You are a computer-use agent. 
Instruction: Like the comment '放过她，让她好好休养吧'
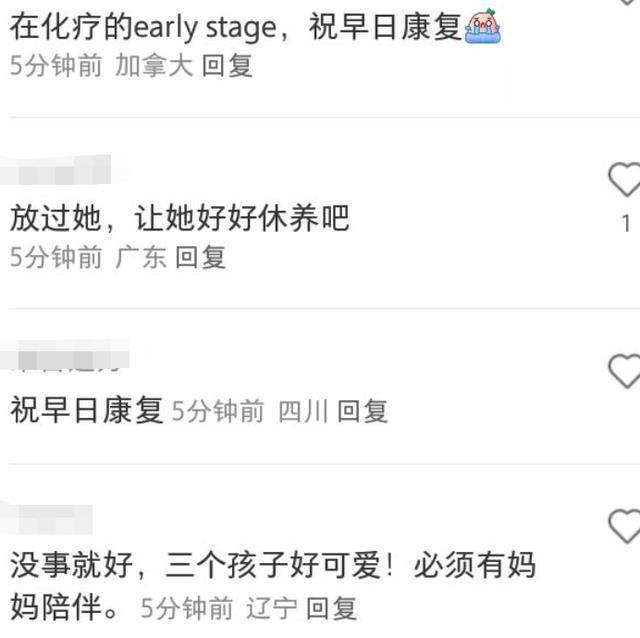624,179
